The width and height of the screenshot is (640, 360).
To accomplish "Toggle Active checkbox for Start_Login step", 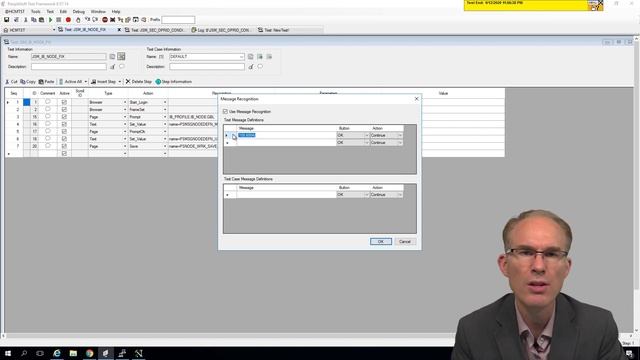I will click(64, 102).
